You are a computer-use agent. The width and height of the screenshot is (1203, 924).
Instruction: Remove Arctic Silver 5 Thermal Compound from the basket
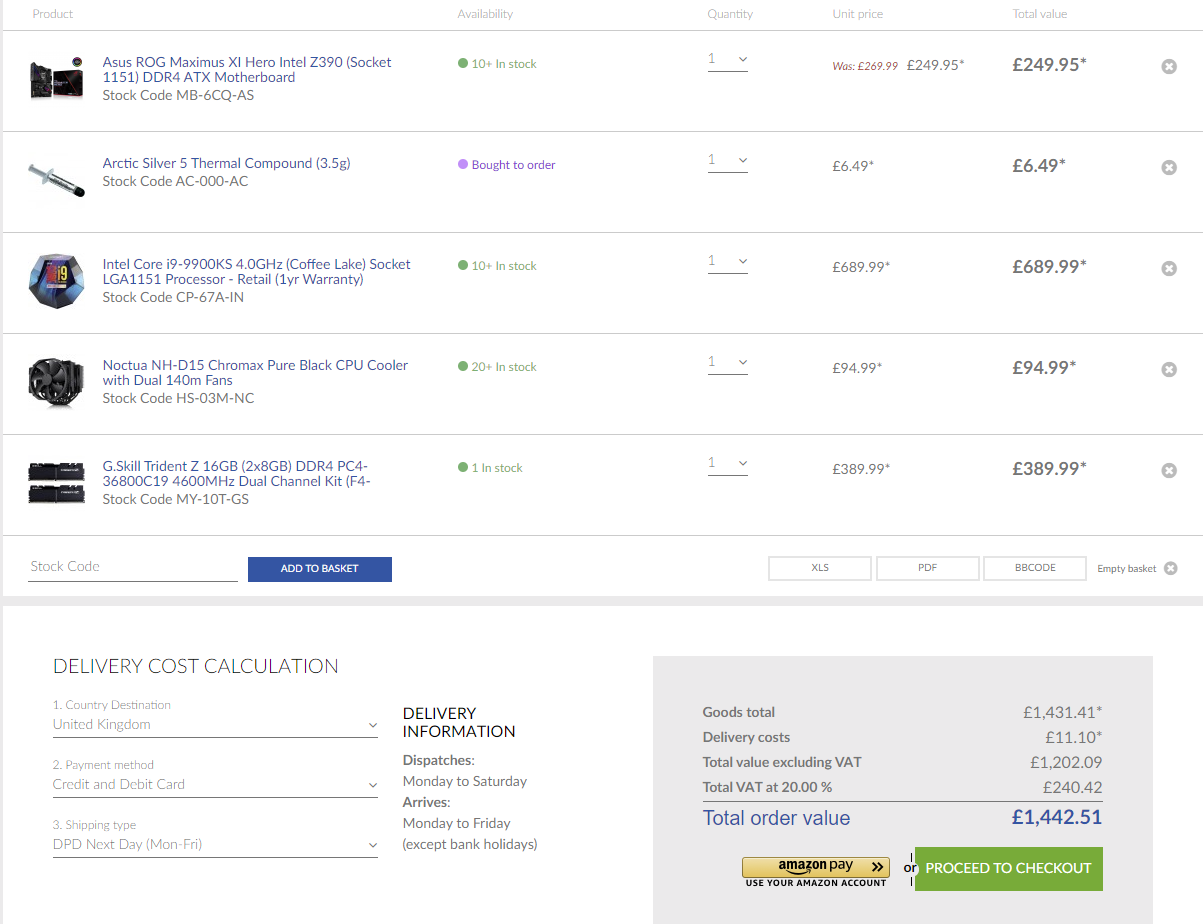pyautogui.click(x=1169, y=167)
